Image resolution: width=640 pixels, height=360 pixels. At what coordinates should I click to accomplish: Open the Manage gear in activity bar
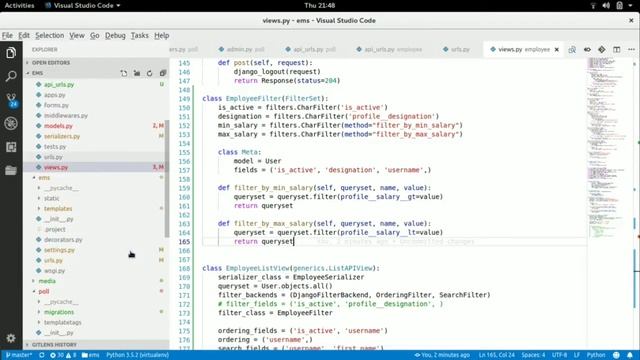pos(11,338)
